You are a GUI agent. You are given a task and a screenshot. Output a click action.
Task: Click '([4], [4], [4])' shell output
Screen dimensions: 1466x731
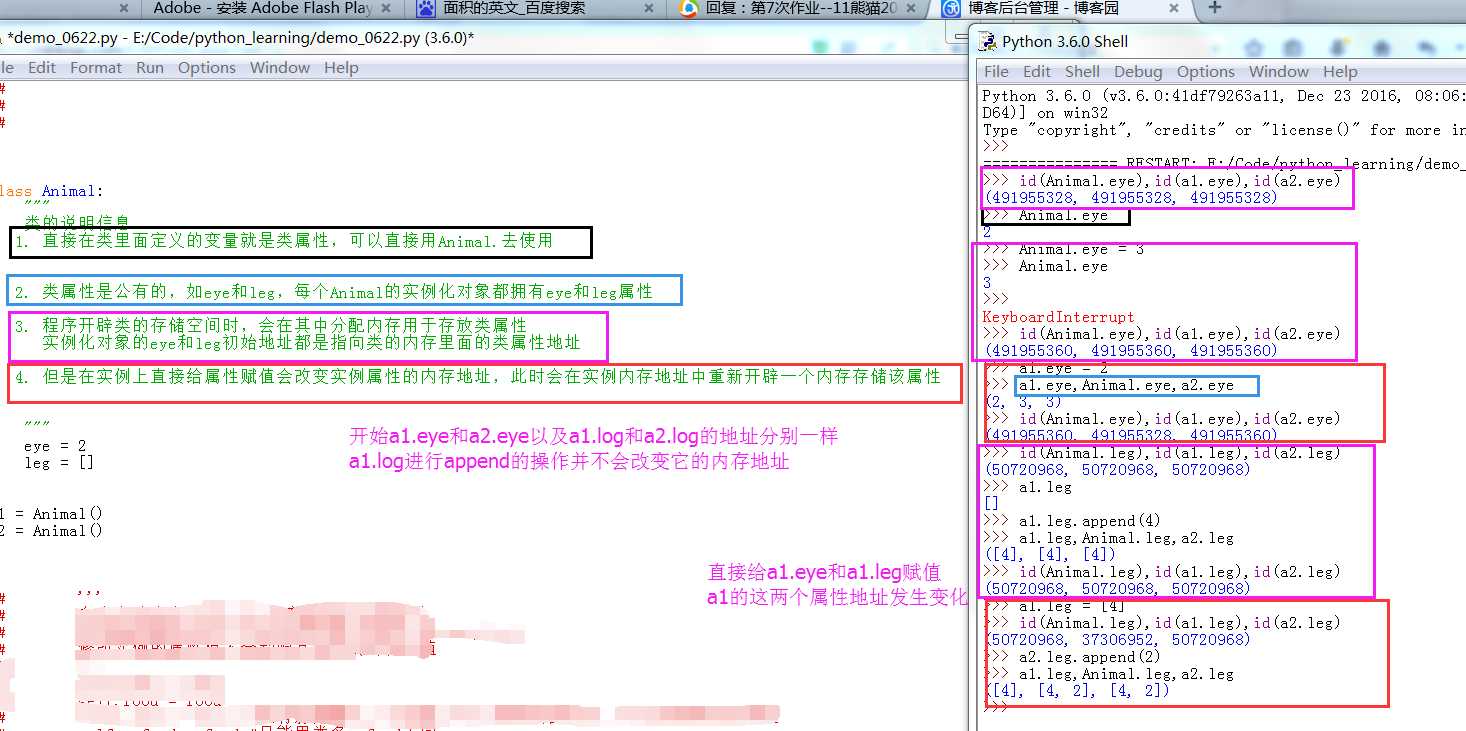coord(1050,555)
